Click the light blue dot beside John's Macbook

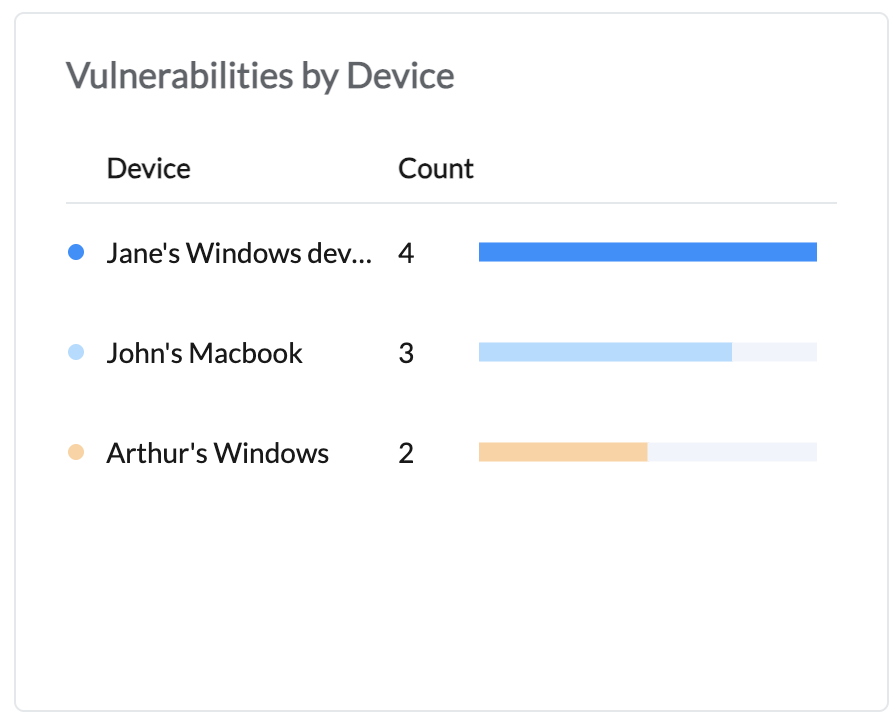(75, 353)
